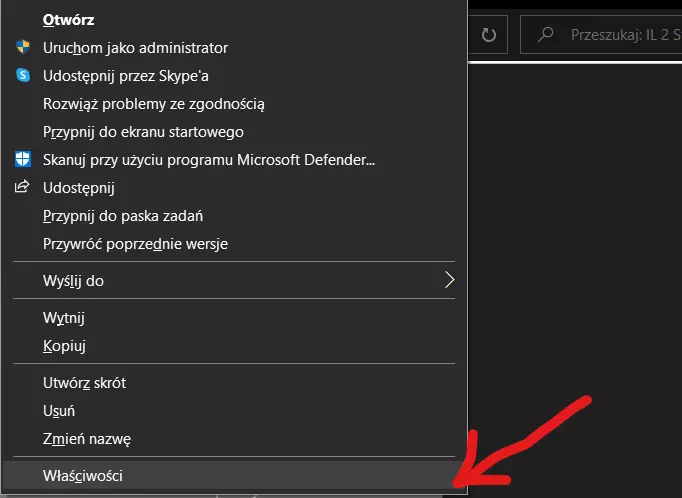Click the magnifier search icon

546,35
